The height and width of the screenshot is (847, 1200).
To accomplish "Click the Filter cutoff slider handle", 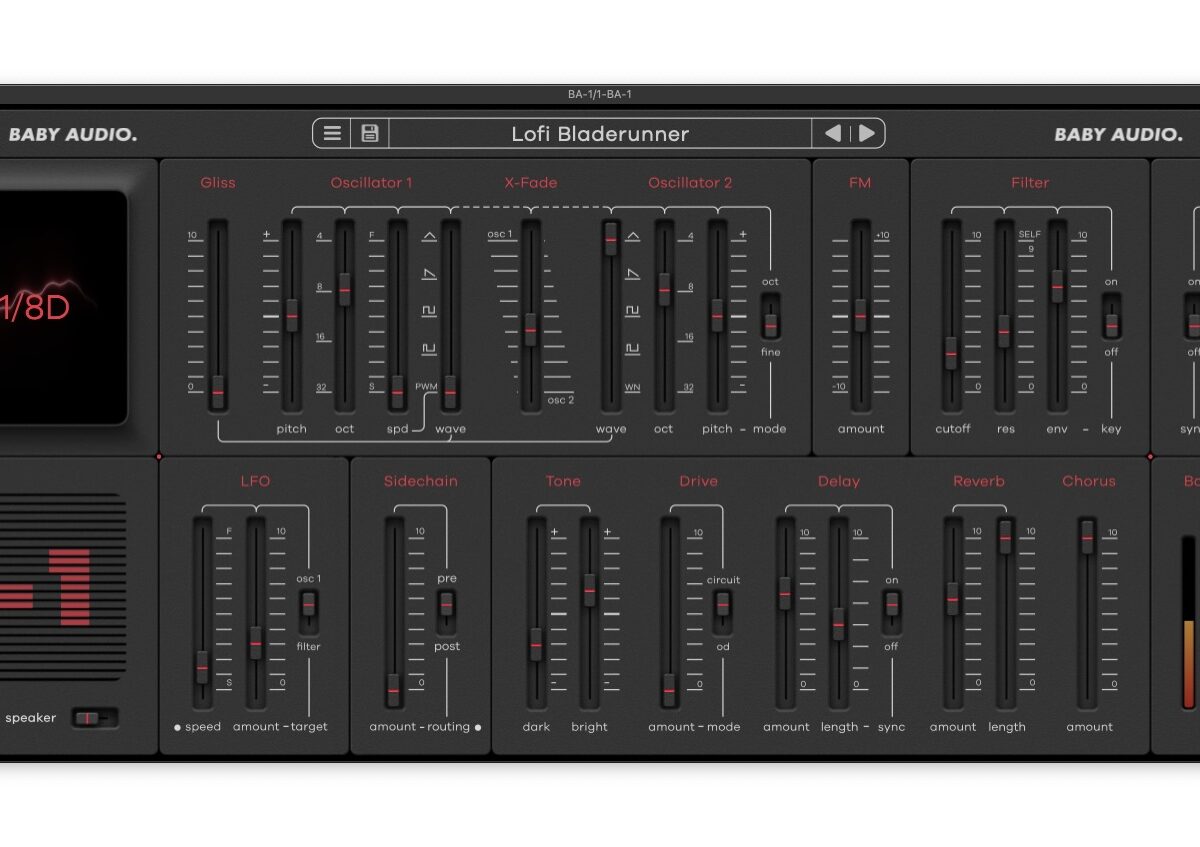I will 951,352.
